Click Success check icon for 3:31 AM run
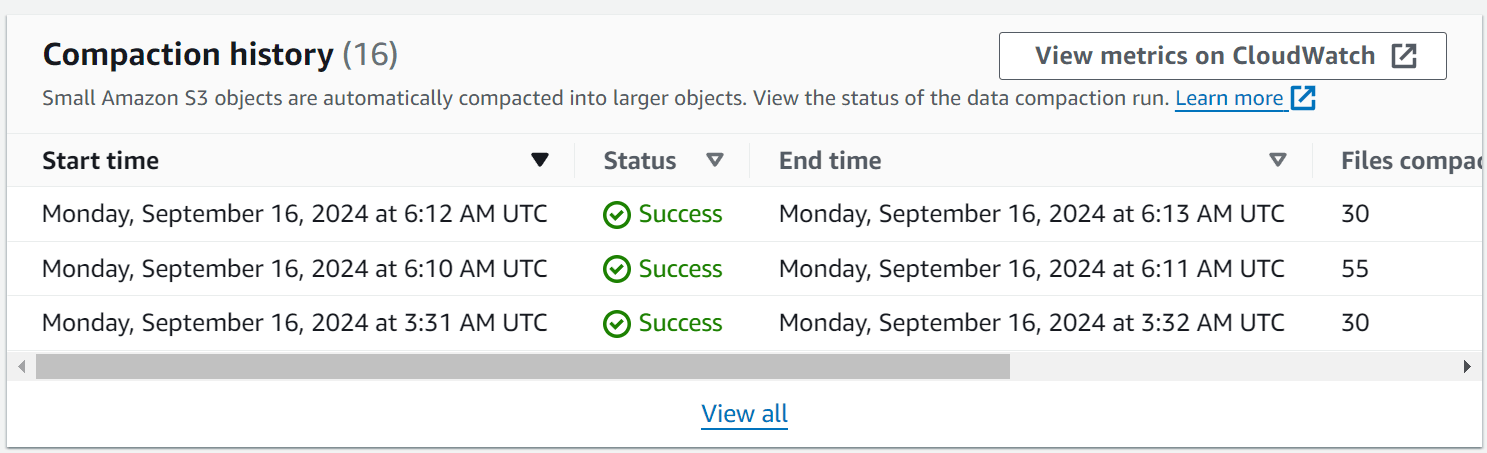 click(x=617, y=323)
